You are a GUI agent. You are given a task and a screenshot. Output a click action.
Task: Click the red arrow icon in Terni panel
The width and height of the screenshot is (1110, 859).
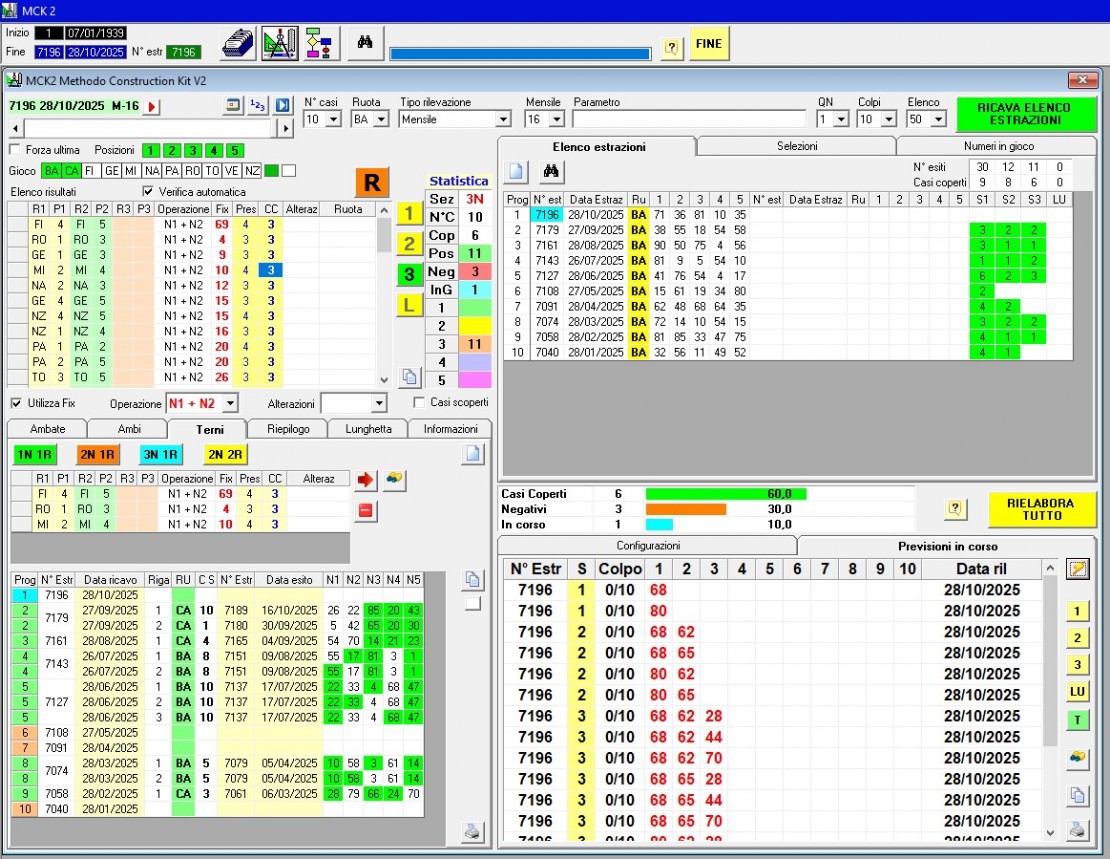[366, 480]
